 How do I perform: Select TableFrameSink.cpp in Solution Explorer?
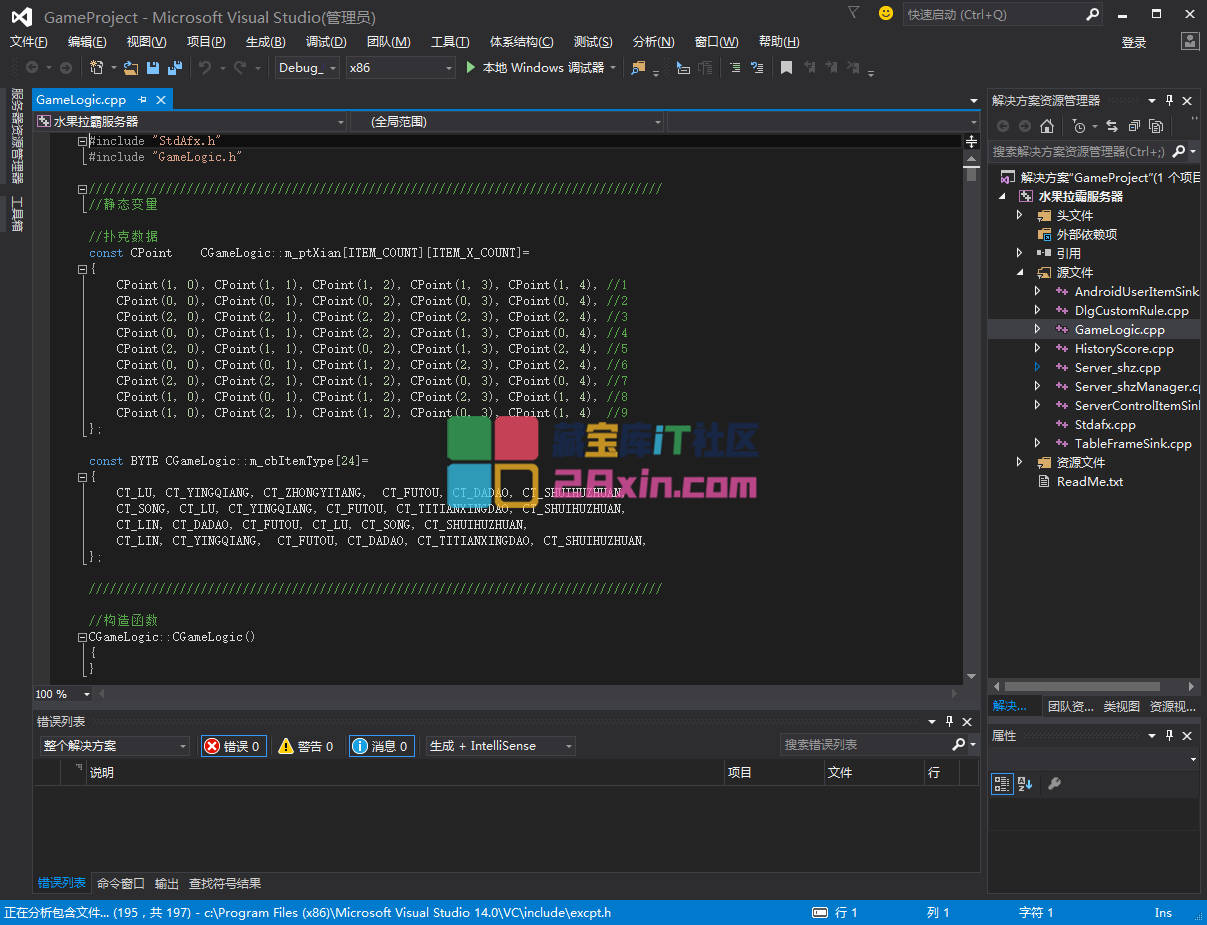(x=1133, y=444)
